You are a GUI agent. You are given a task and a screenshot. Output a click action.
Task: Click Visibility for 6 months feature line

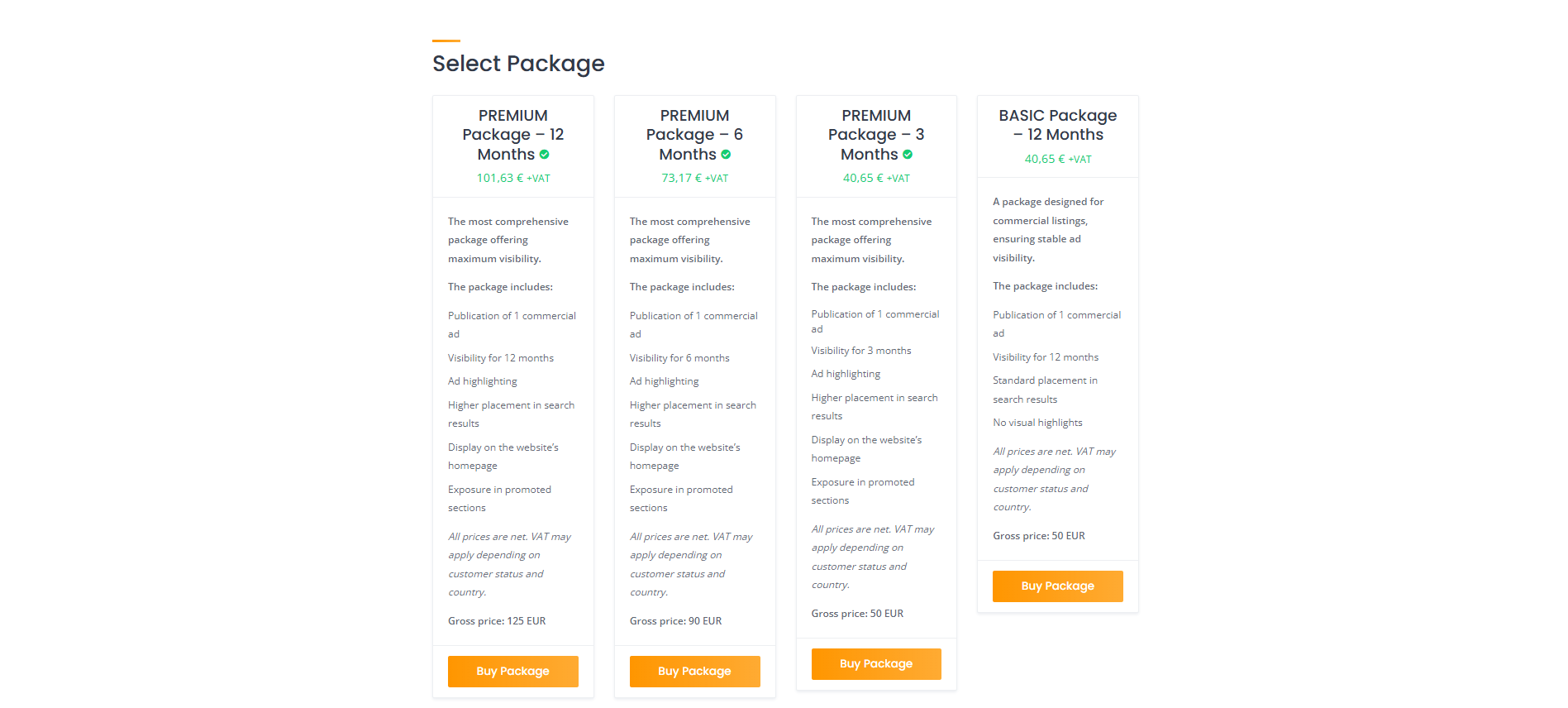[679, 358]
